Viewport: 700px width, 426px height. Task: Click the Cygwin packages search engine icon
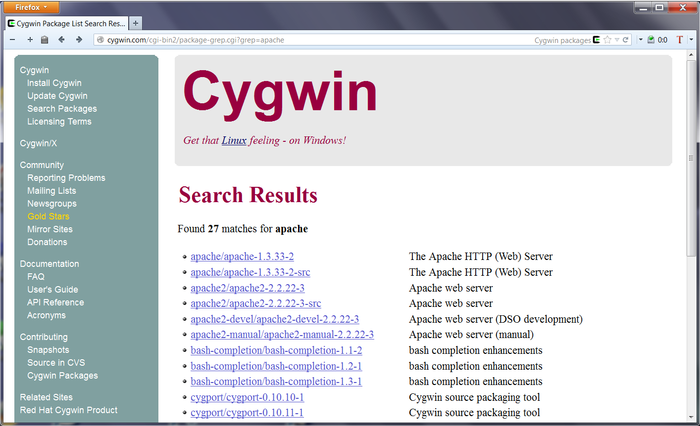tap(596, 40)
